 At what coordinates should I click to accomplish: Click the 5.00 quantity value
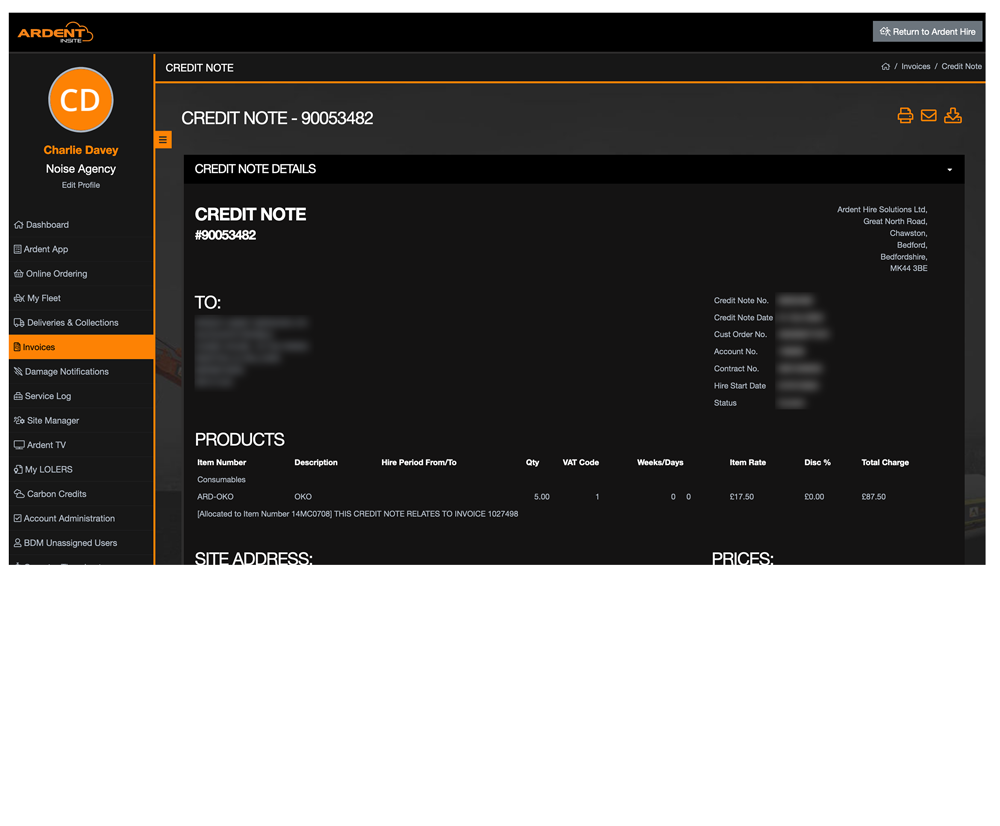pyautogui.click(x=541, y=497)
